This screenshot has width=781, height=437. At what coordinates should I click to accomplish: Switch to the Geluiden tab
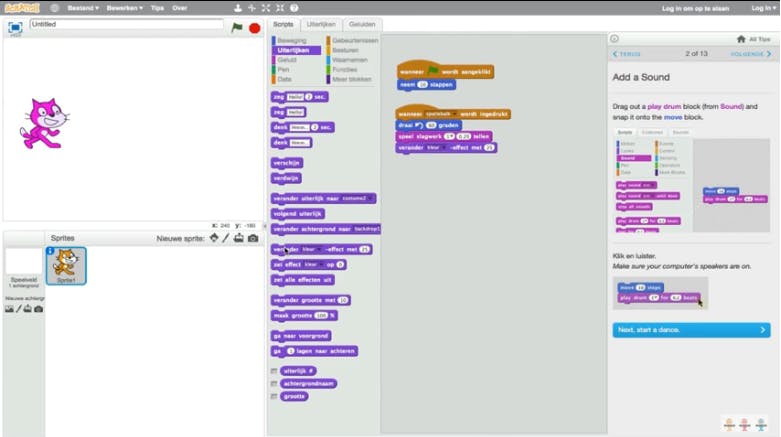click(x=362, y=24)
